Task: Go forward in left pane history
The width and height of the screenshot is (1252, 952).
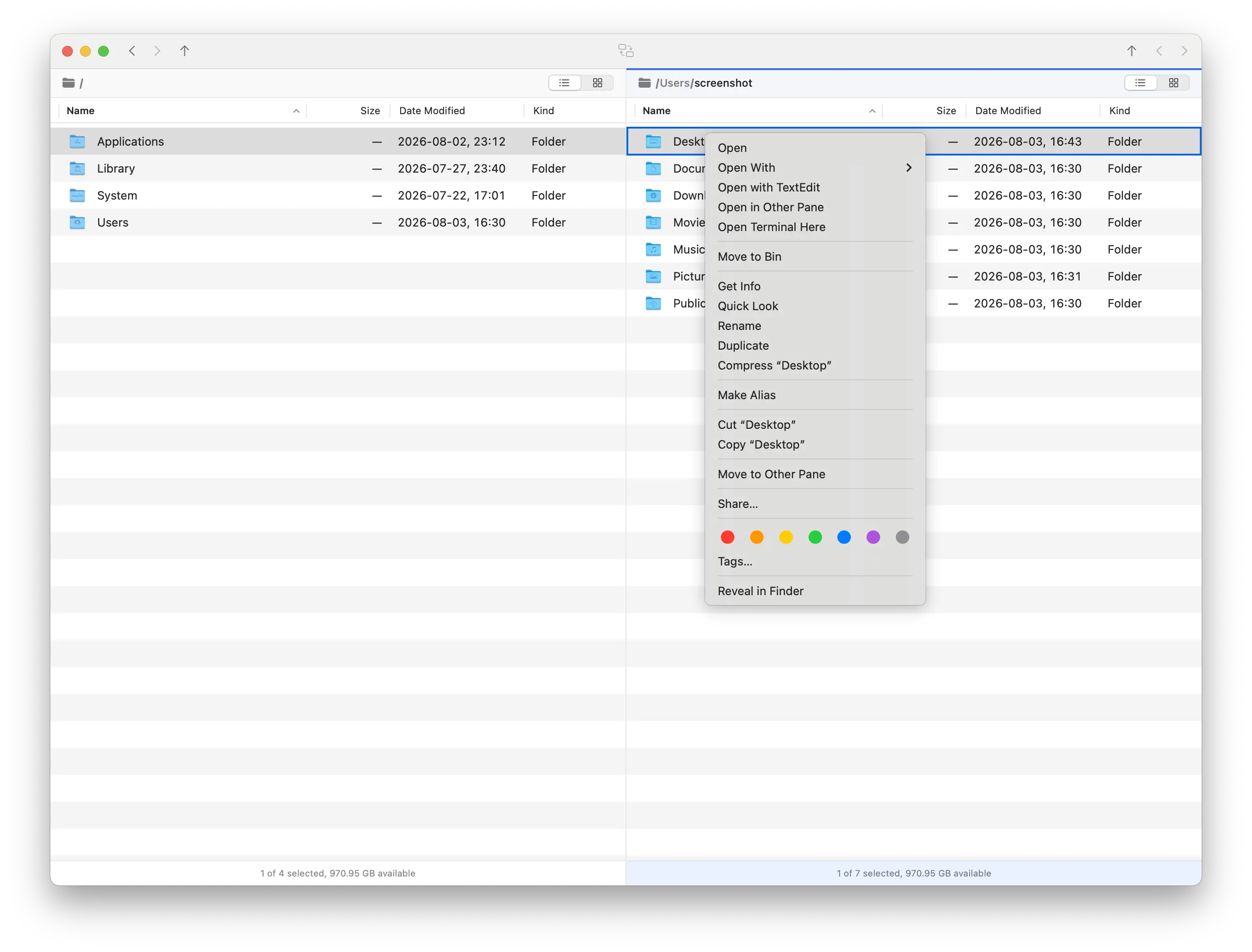Action: click(157, 51)
